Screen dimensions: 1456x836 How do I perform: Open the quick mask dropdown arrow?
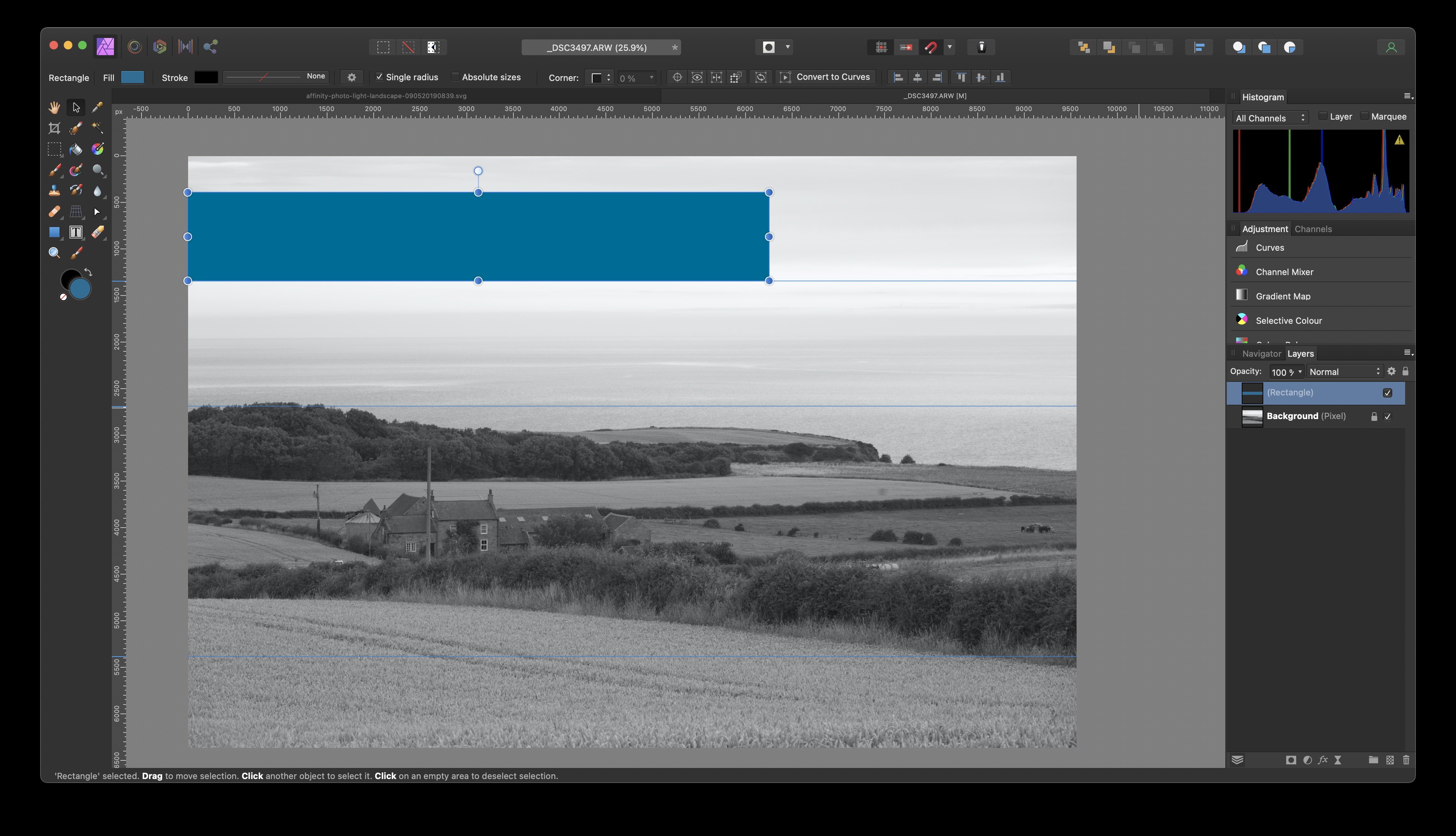point(787,47)
